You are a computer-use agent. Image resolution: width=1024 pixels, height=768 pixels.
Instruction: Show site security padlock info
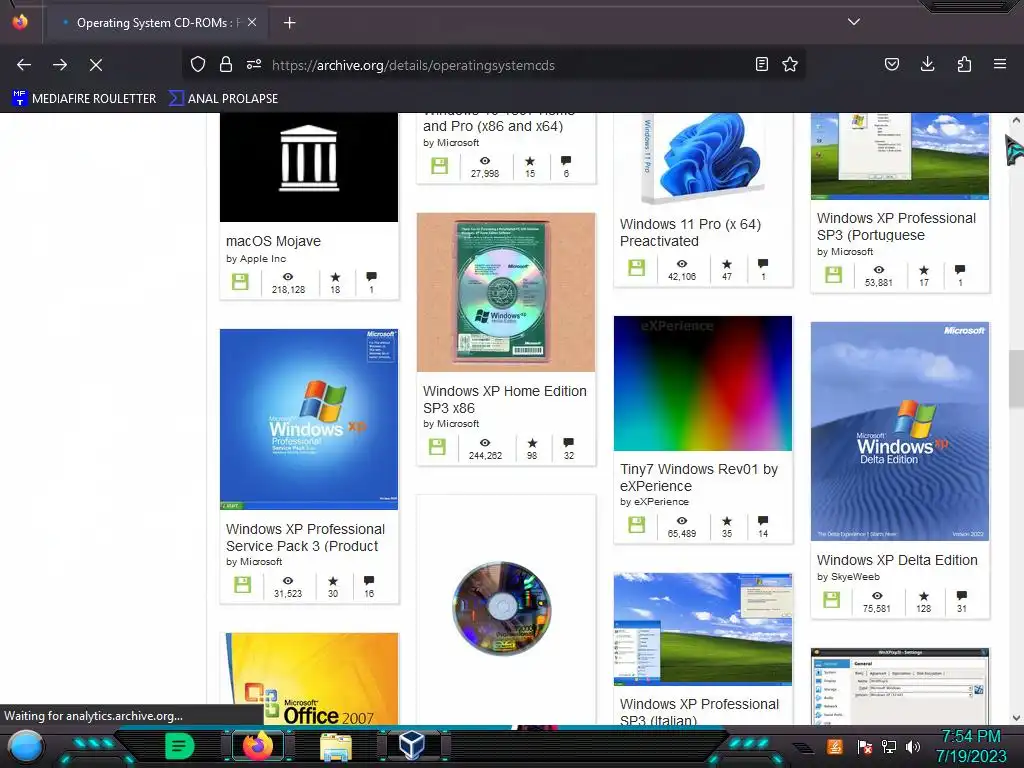point(226,64)
